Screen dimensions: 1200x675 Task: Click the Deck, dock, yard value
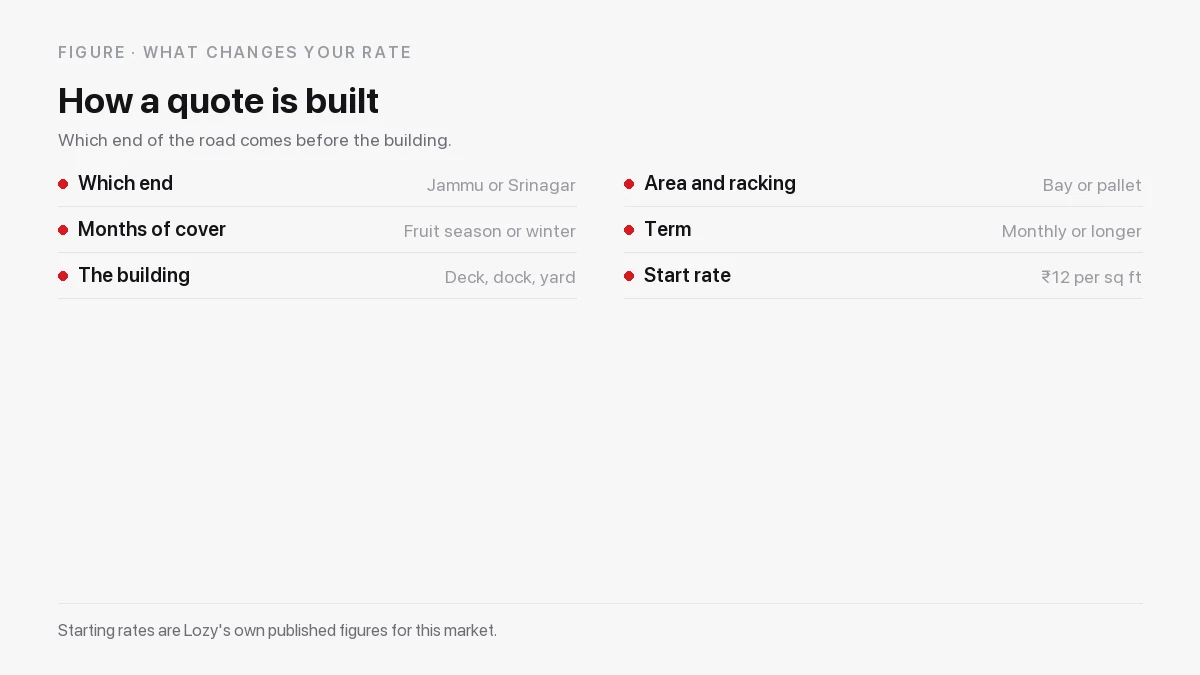coord(510,277)
